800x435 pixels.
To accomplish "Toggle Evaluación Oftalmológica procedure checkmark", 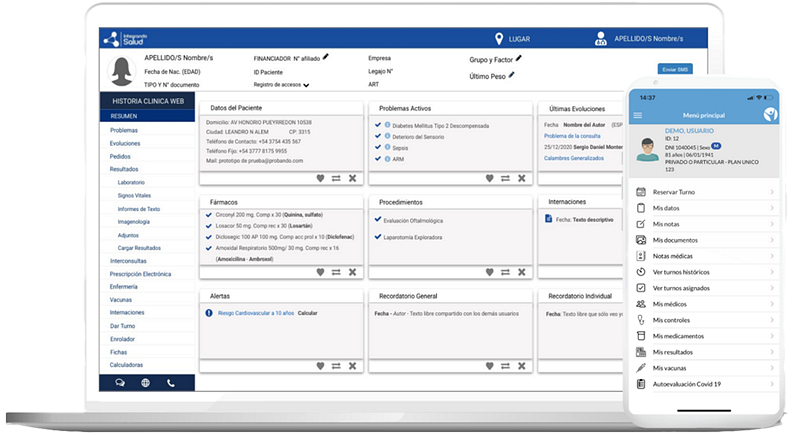I will pyautogui.click(x=377, y=220).
